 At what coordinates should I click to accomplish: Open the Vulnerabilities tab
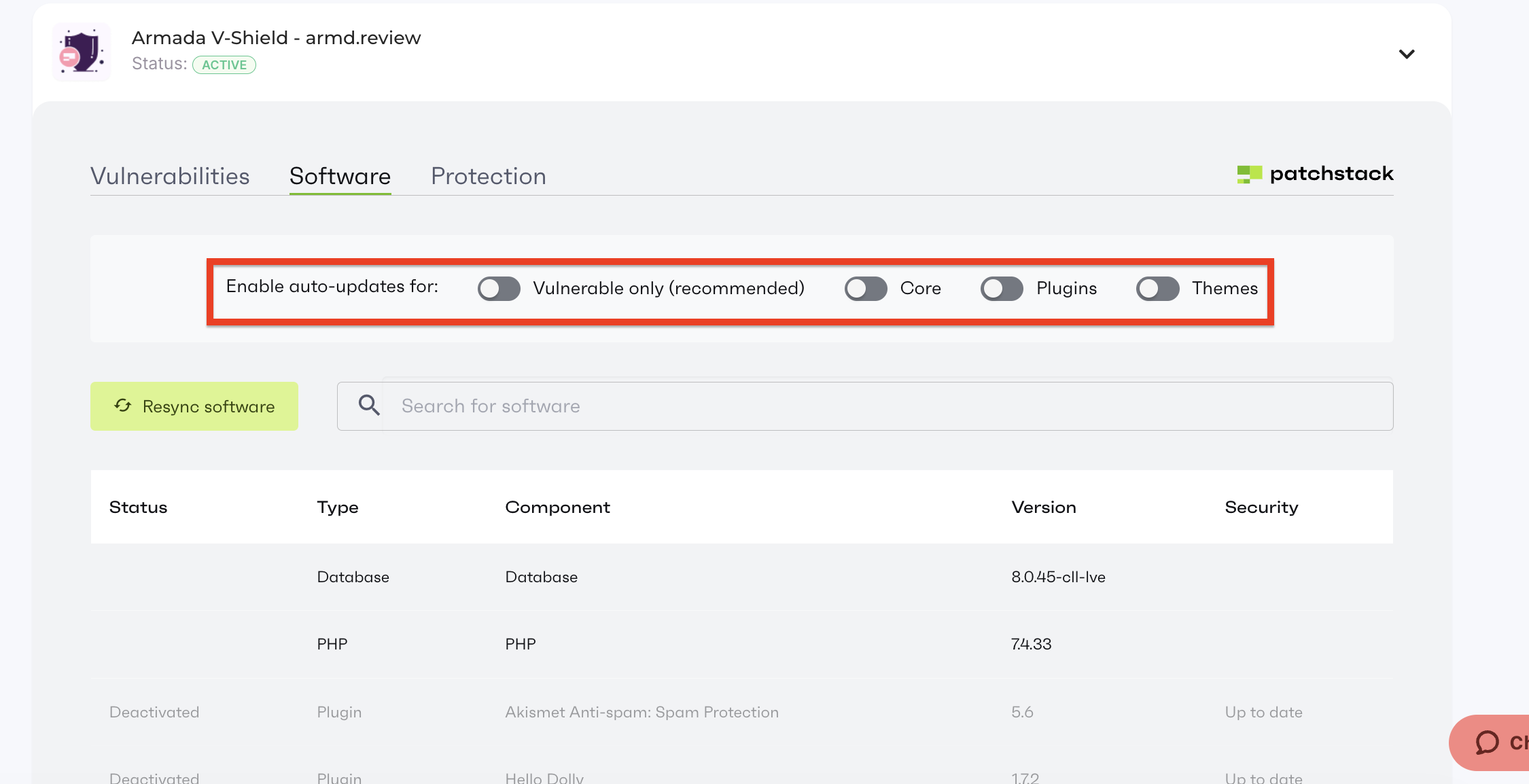170,176
